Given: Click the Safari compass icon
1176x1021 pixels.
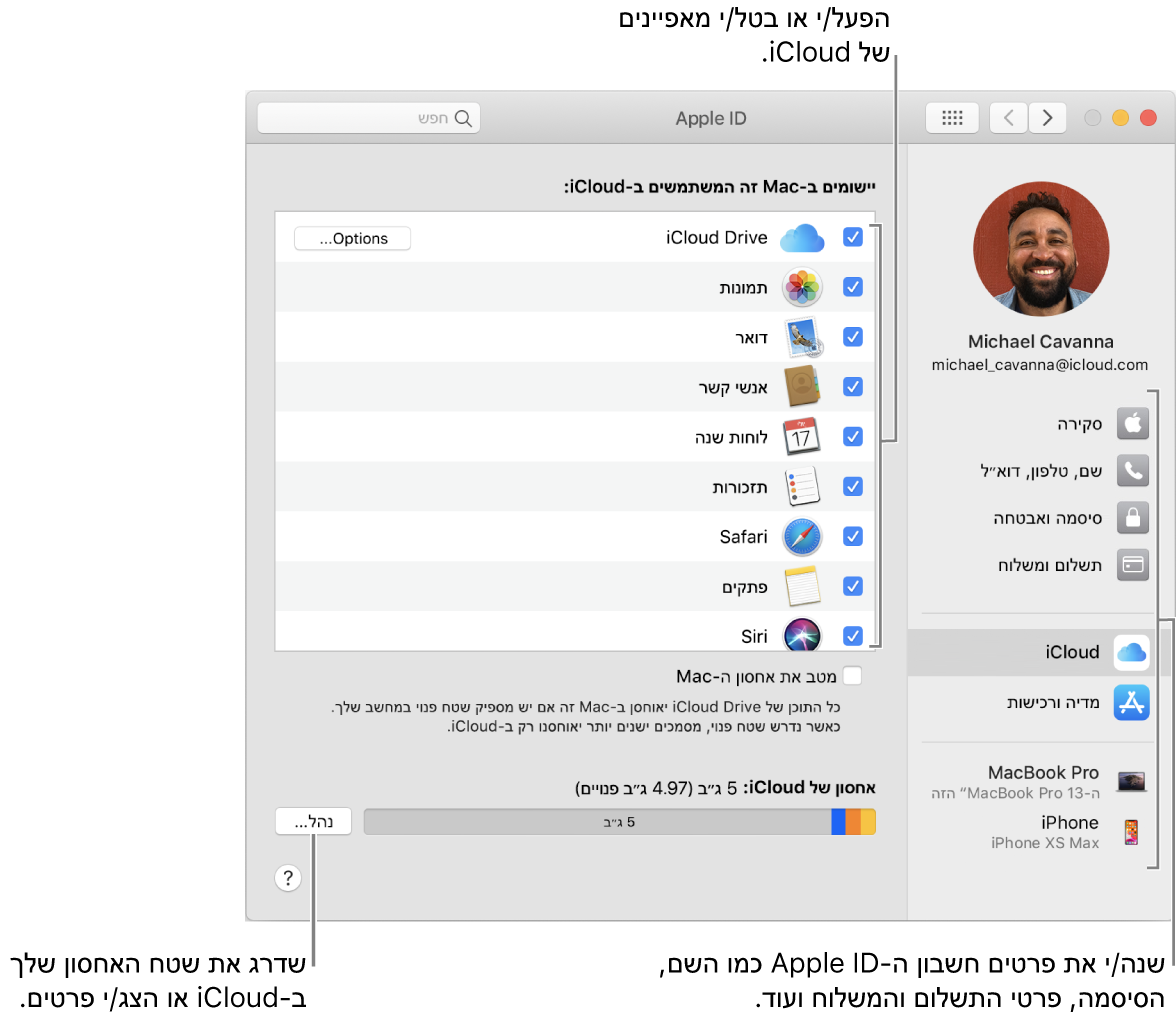Looking at the screenshot, I should tap(802, 536).
